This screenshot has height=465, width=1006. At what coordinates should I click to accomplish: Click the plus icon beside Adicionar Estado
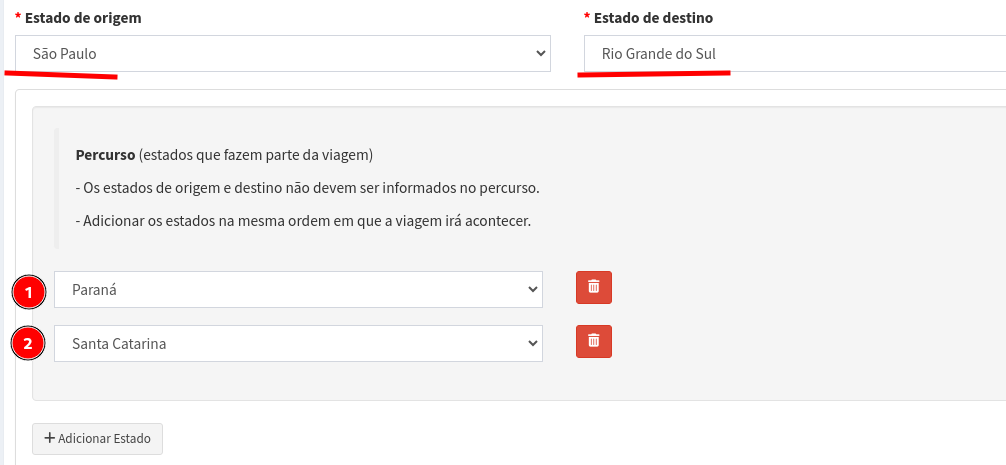pos(49,438)
